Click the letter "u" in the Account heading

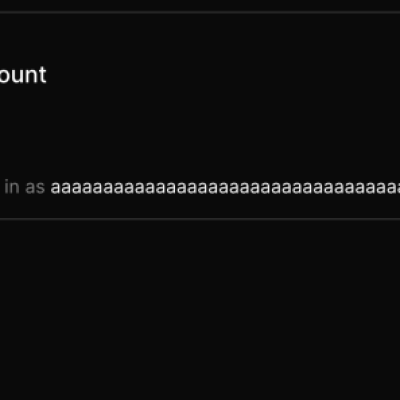point(16,75)
